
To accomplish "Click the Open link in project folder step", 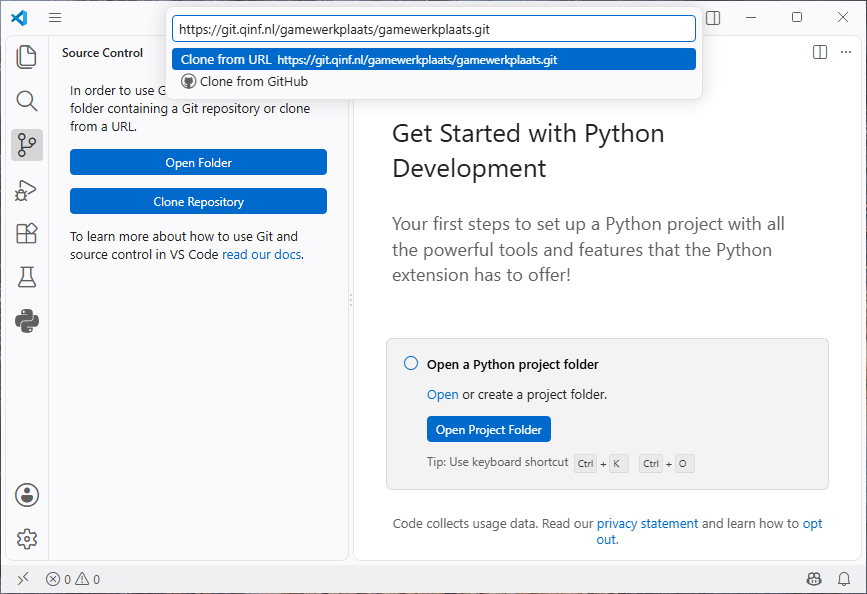I will (442, 394).
